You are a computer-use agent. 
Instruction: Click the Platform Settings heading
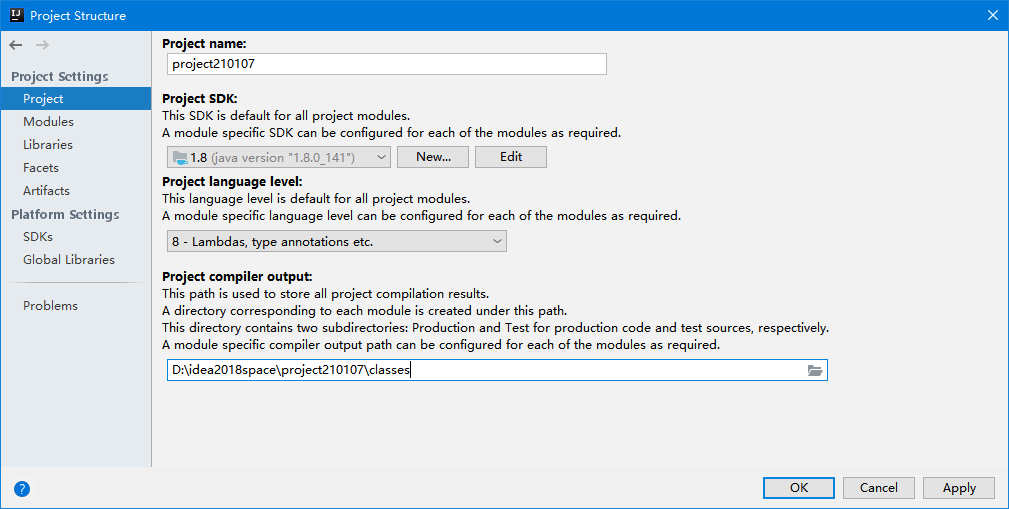65,214
